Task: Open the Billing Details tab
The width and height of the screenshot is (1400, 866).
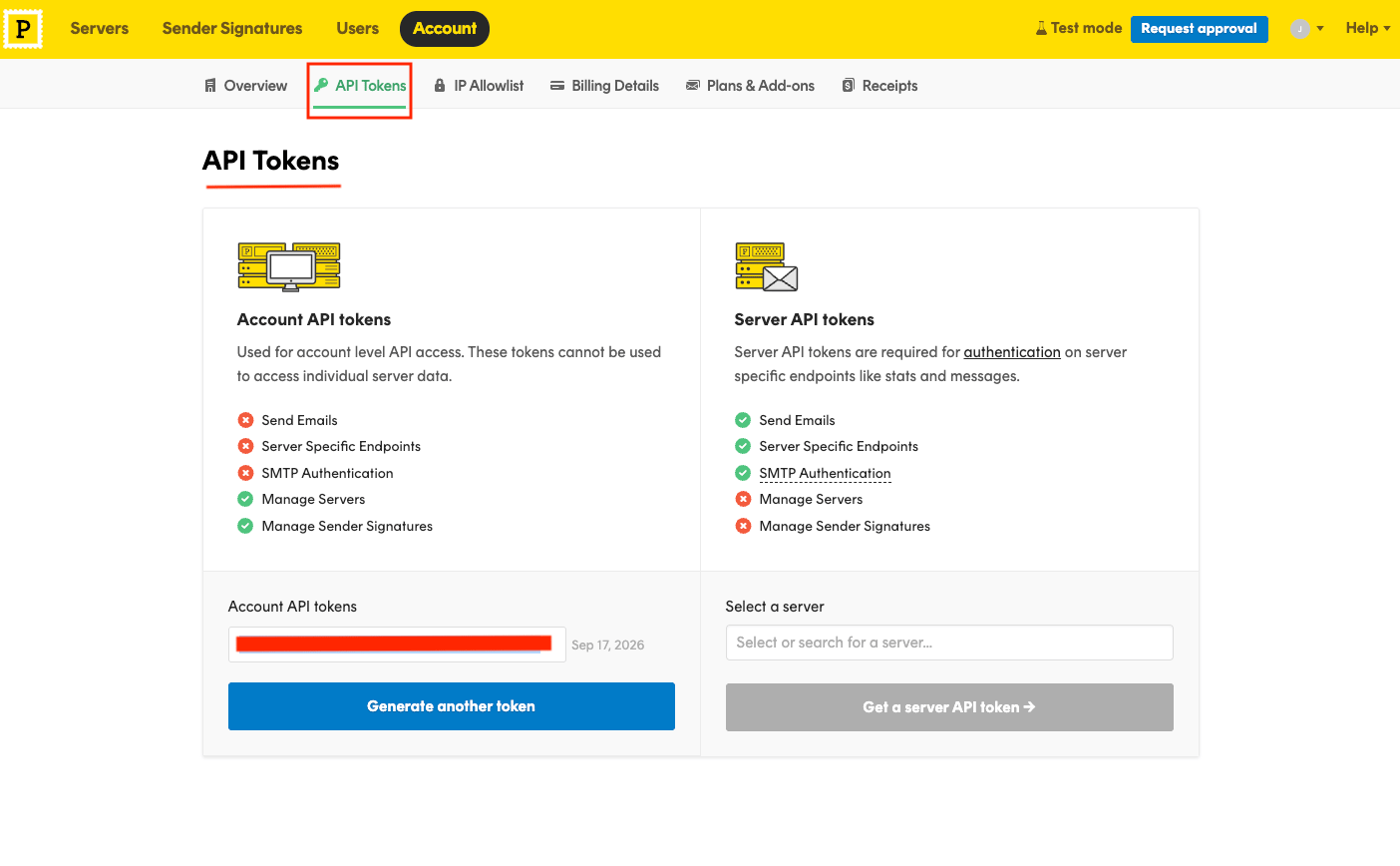Action: [604, 86]
